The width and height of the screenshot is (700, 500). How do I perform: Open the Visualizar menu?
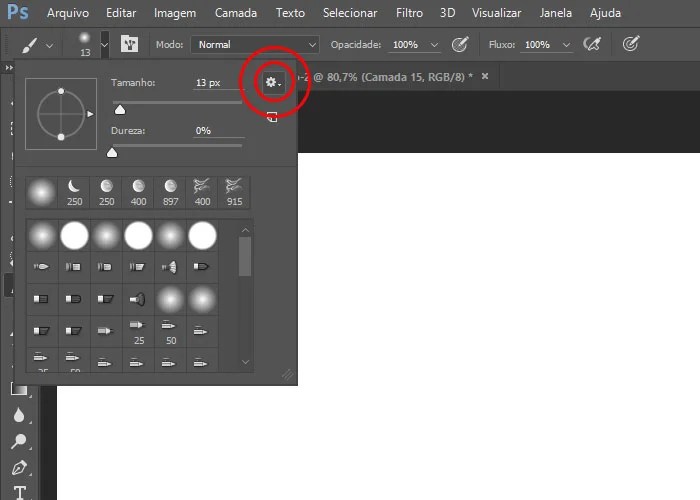pyautogui.click(x=496, y=13)
